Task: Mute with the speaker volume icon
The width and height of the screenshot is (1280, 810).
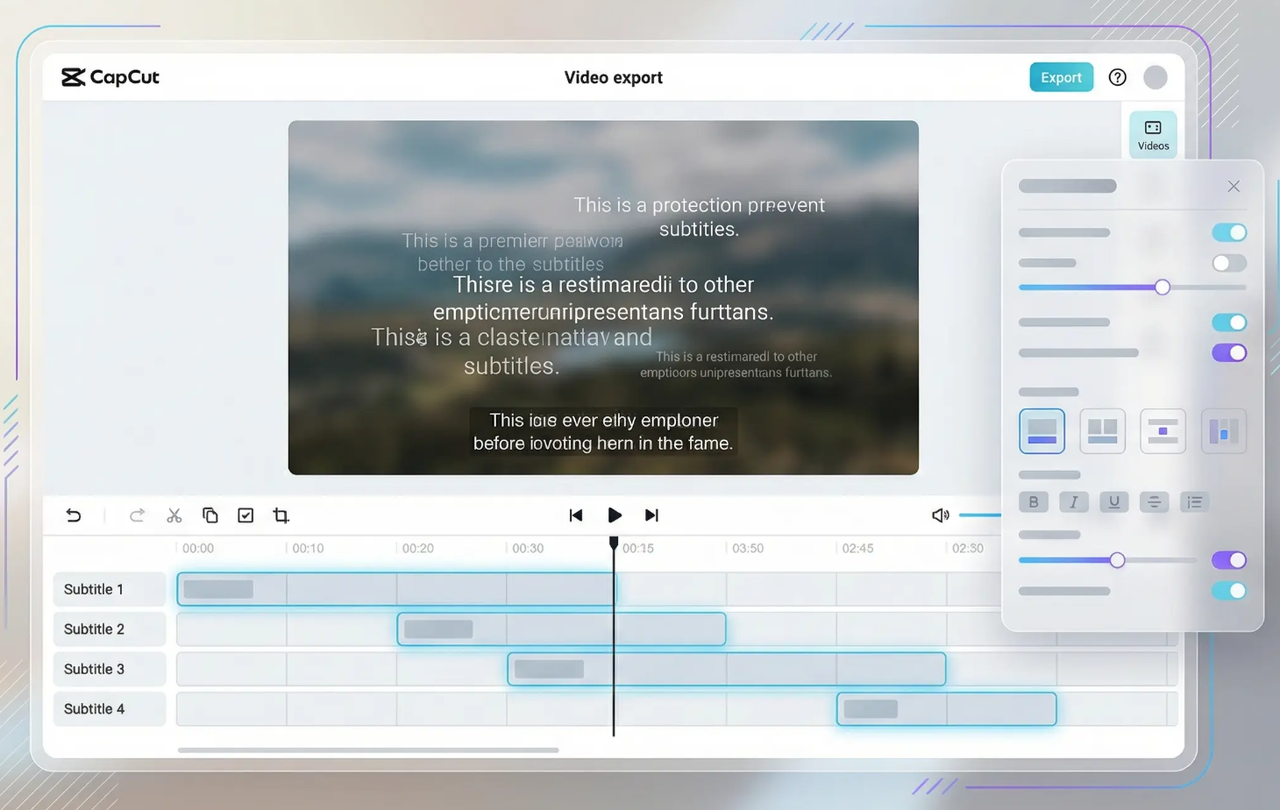Action: [x=940, y=515]
